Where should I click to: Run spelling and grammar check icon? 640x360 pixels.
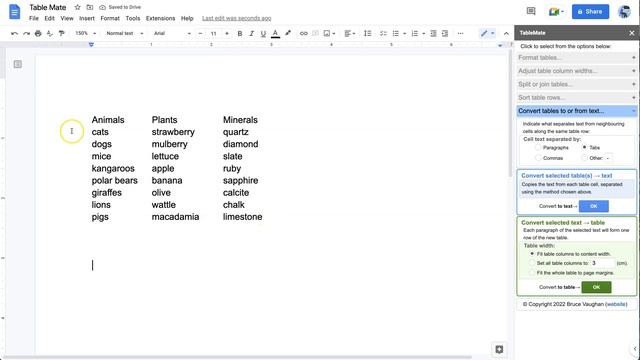pyautogui.click(x=50, y=33)
